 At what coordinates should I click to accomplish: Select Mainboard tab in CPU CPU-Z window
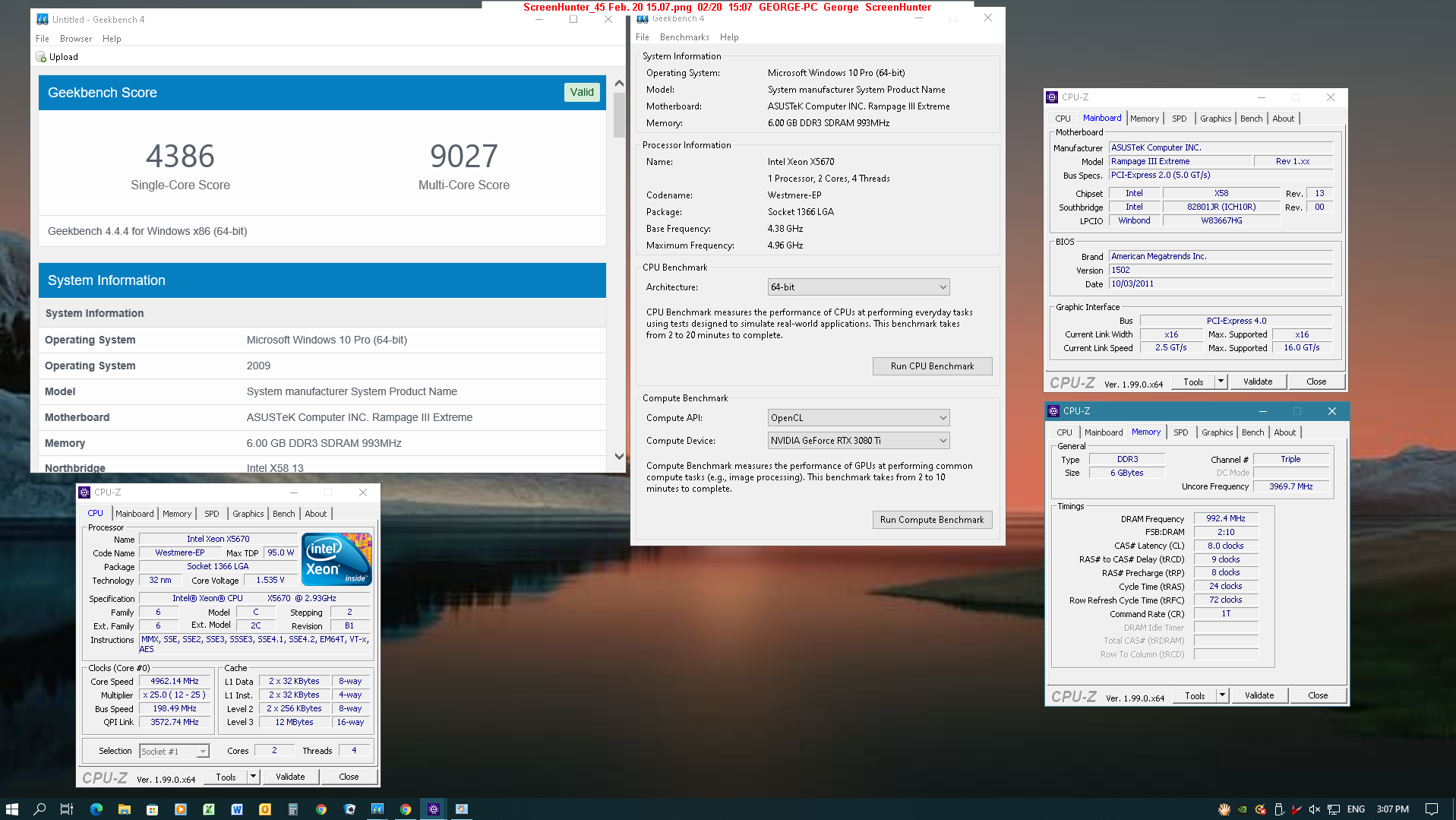[134, 514]
